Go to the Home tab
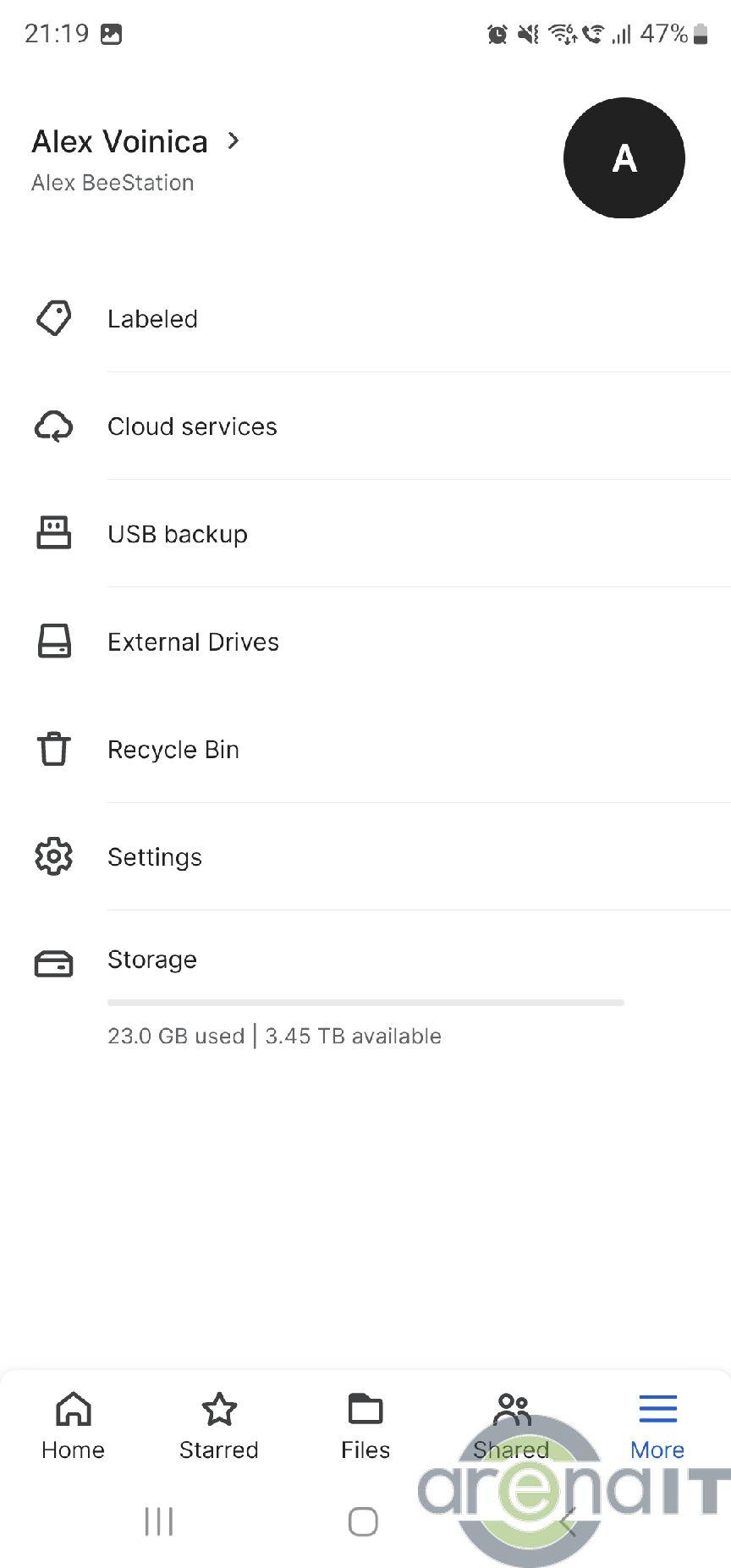This screenshot has width=731, height=1568. pyautogui.click(x=74, y=1426)
